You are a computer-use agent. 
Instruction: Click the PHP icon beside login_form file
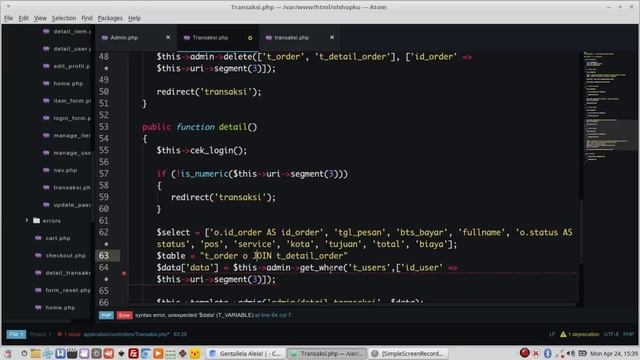click(46, 118)
